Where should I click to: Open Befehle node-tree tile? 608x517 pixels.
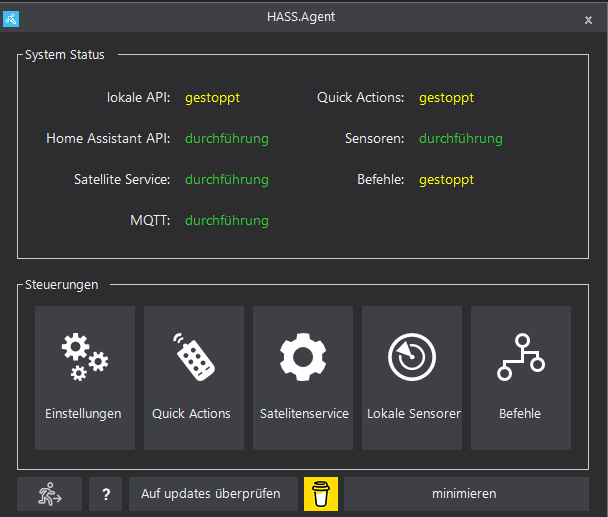pyautogui.click(x=521, y=378)
